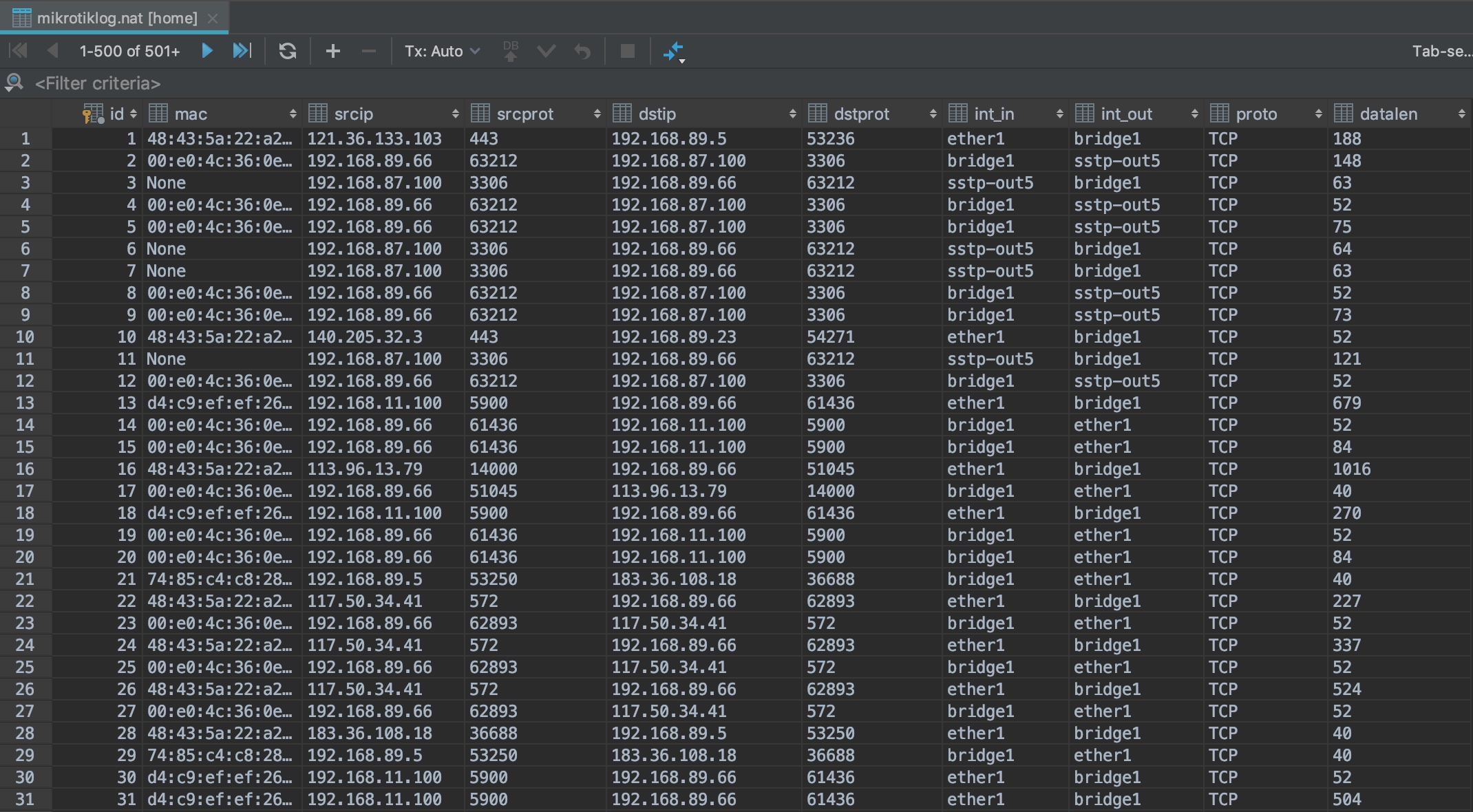Select datalen cell 148
This screenshot has width=1473, height=812.
click(x=1401, y=160)
